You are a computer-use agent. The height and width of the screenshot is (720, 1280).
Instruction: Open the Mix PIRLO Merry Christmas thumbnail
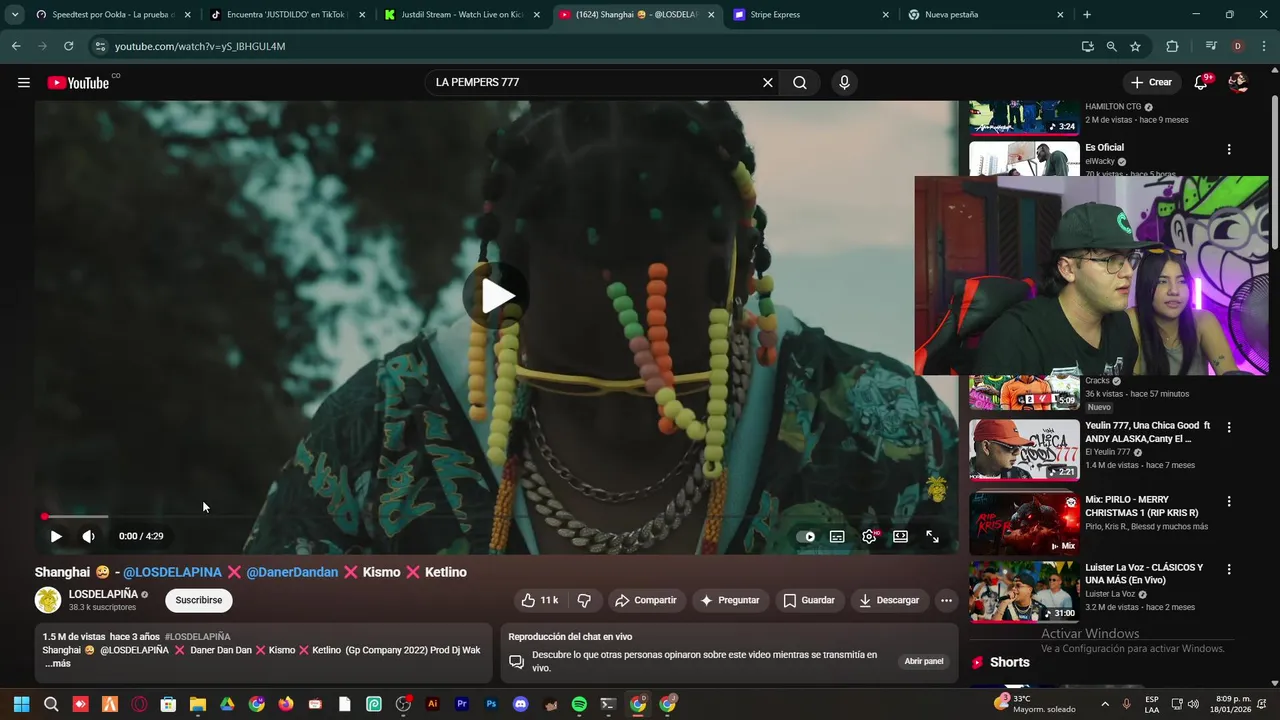pyautogui.click(x=1024, y=524)
